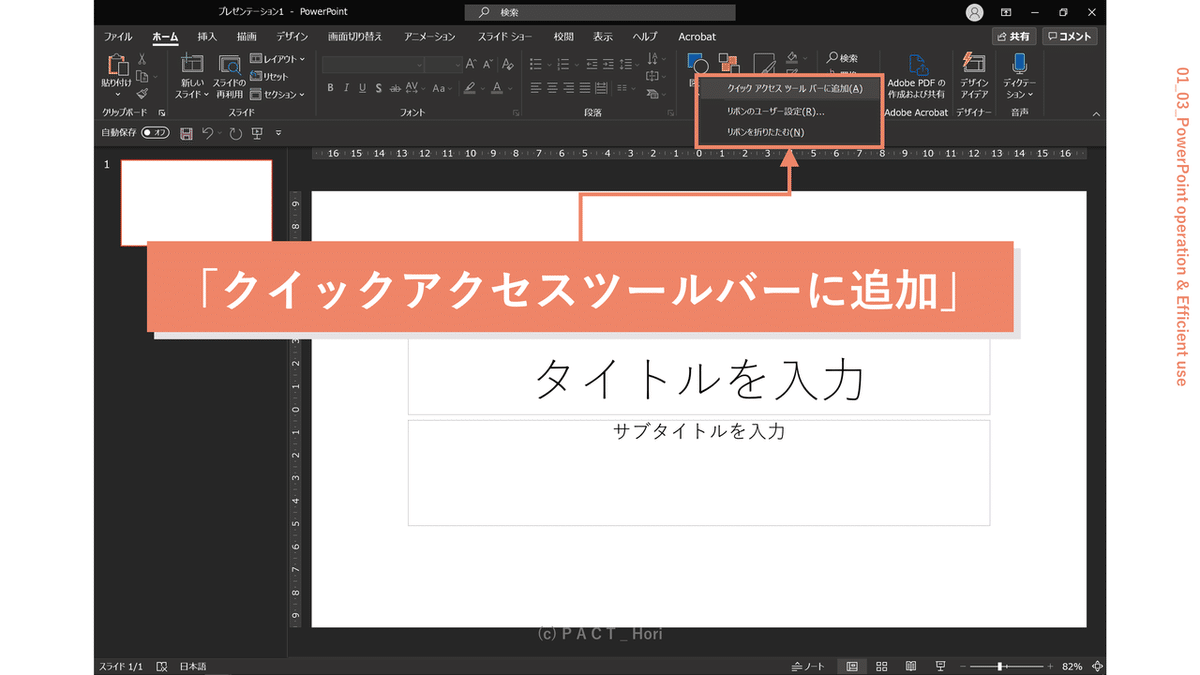Align text left

click(536, 88)
